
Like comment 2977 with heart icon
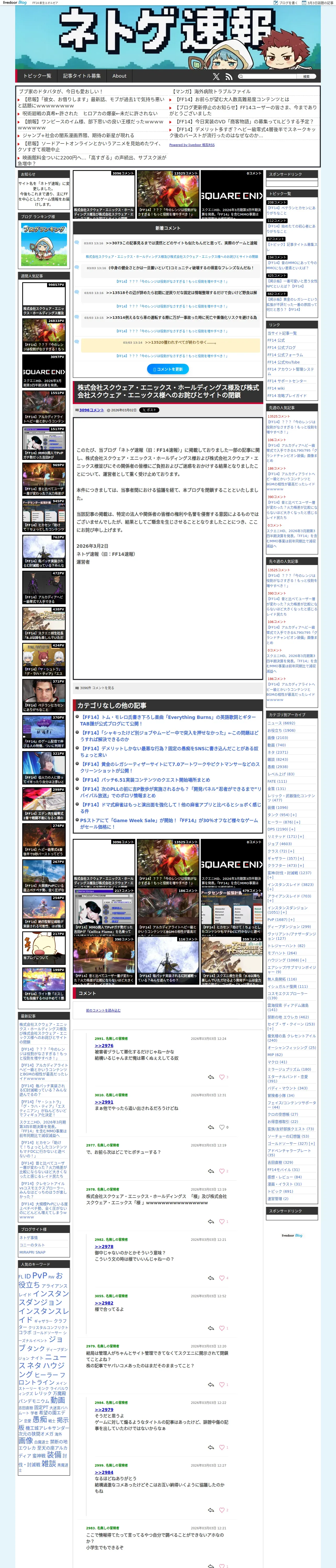tap(222, 1171)
